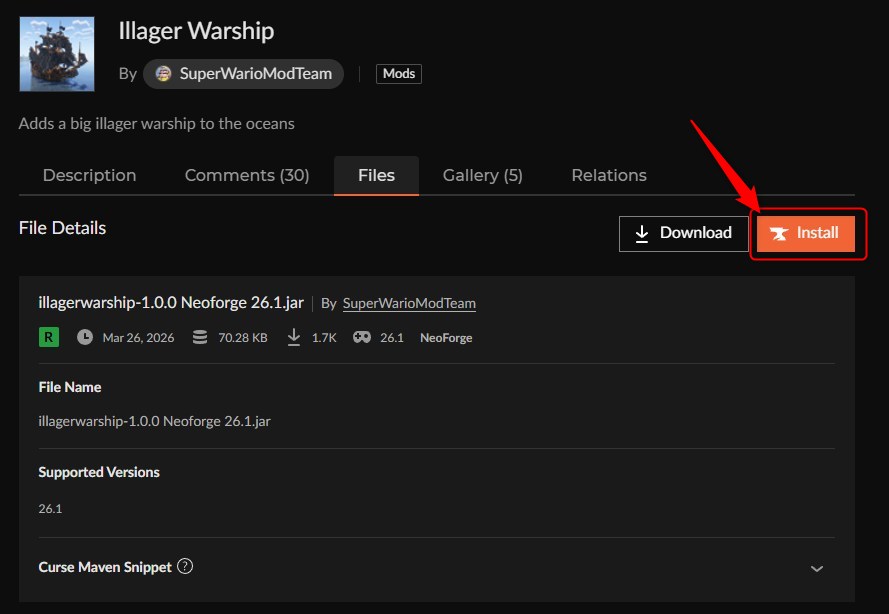Switch to the Description tab
The height and width of the screenshot is (614, 889).
[89, 175]
